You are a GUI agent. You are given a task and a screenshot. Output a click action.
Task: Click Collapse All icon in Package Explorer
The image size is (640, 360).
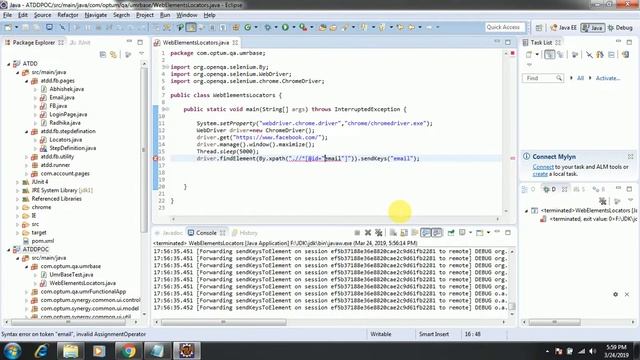tap(103, 54)
